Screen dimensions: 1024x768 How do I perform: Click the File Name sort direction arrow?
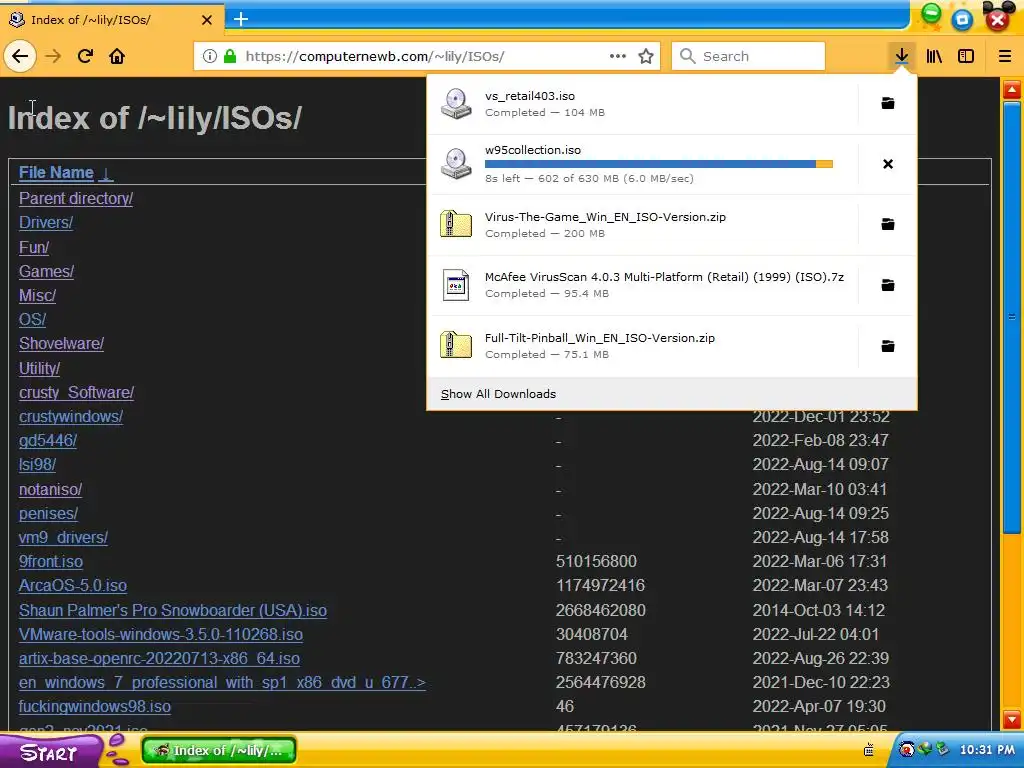[x=106, y=173]
